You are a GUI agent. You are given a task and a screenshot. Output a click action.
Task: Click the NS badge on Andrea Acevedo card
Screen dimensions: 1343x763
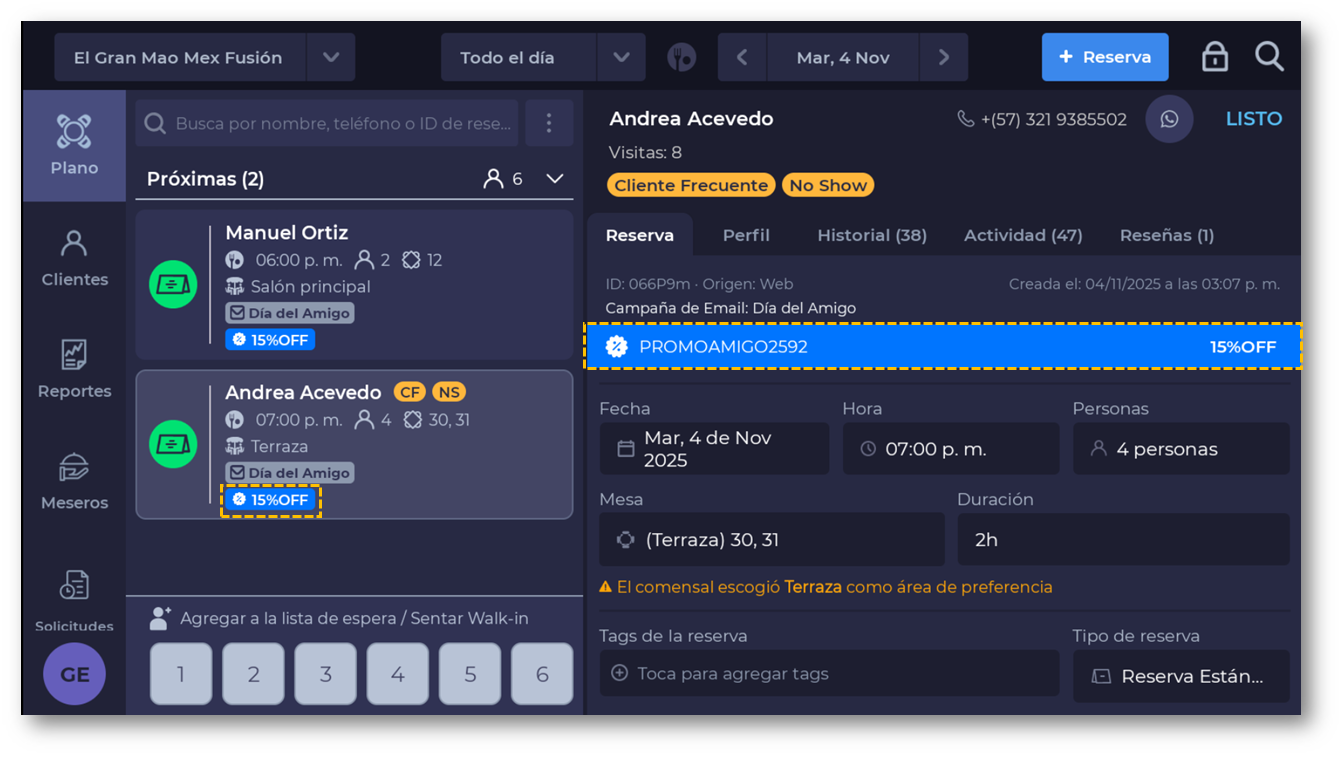point(449,392)
